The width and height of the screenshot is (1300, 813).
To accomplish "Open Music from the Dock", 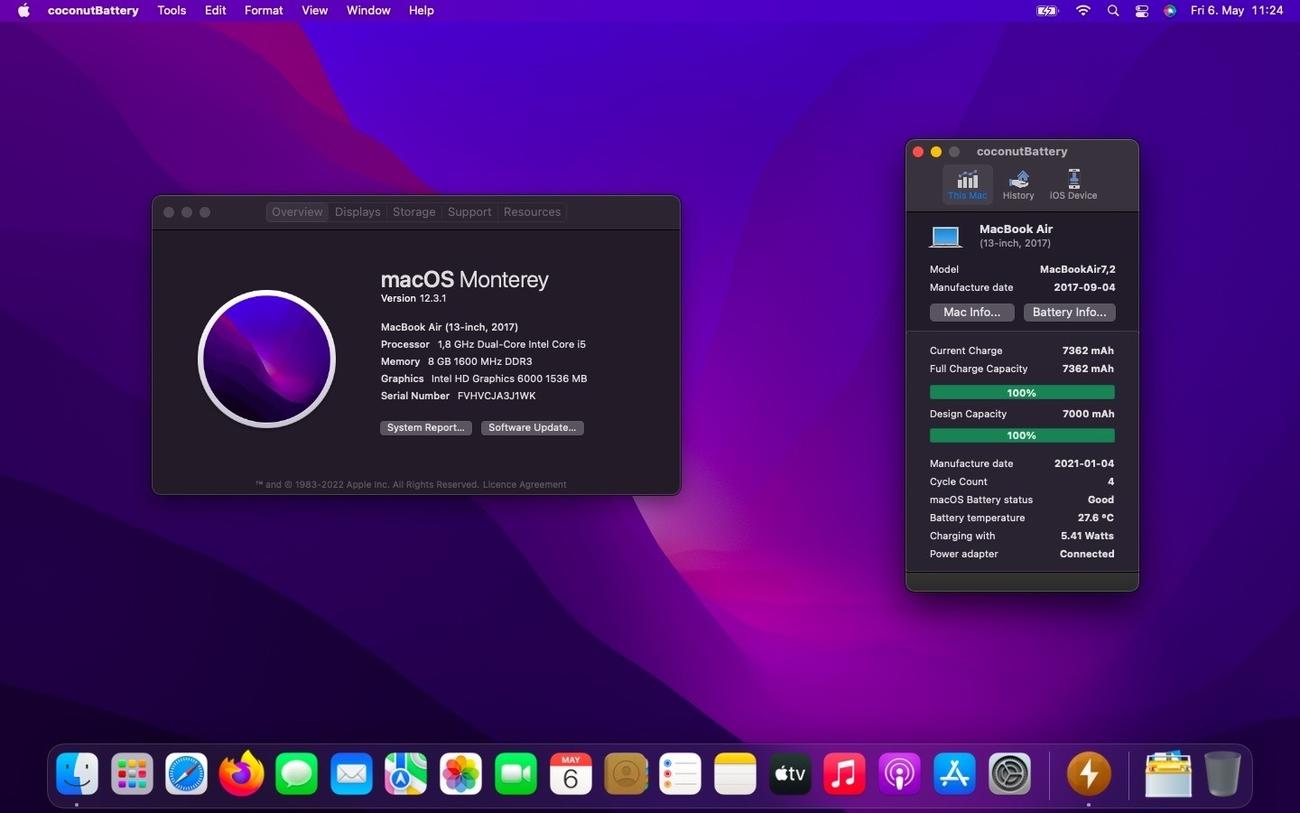I will click(844, 774).
